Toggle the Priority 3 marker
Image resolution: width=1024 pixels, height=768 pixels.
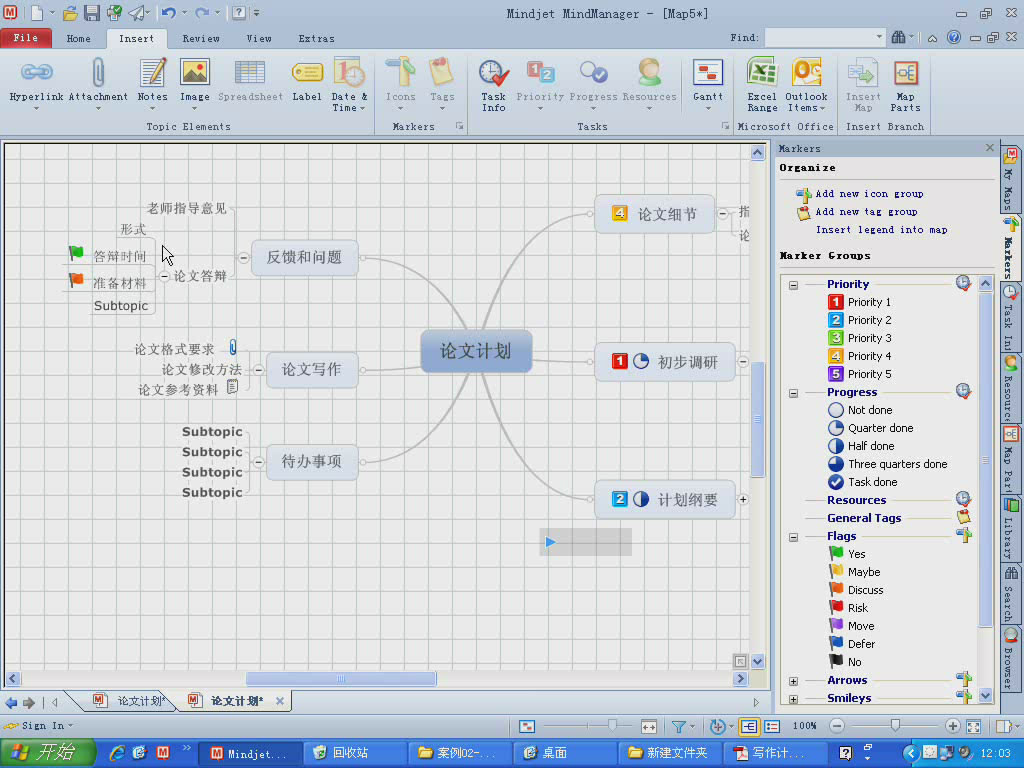(x=859, y=338)
